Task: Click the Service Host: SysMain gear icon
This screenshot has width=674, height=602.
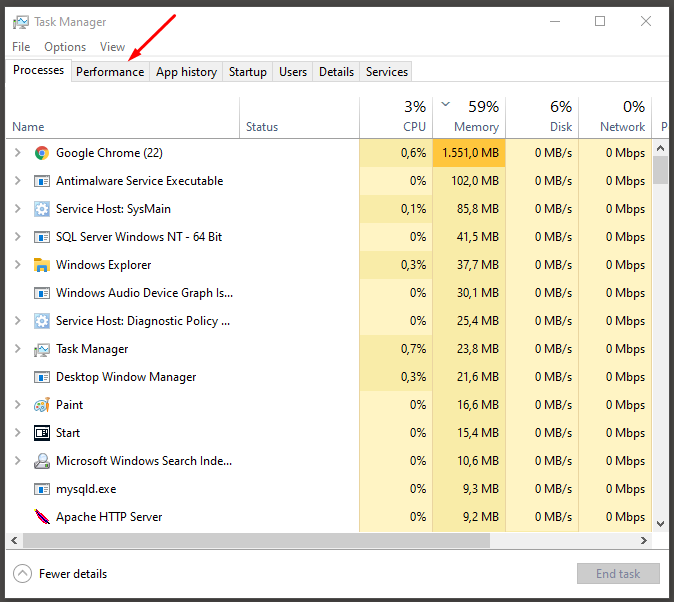Action: tap(42, 209)
